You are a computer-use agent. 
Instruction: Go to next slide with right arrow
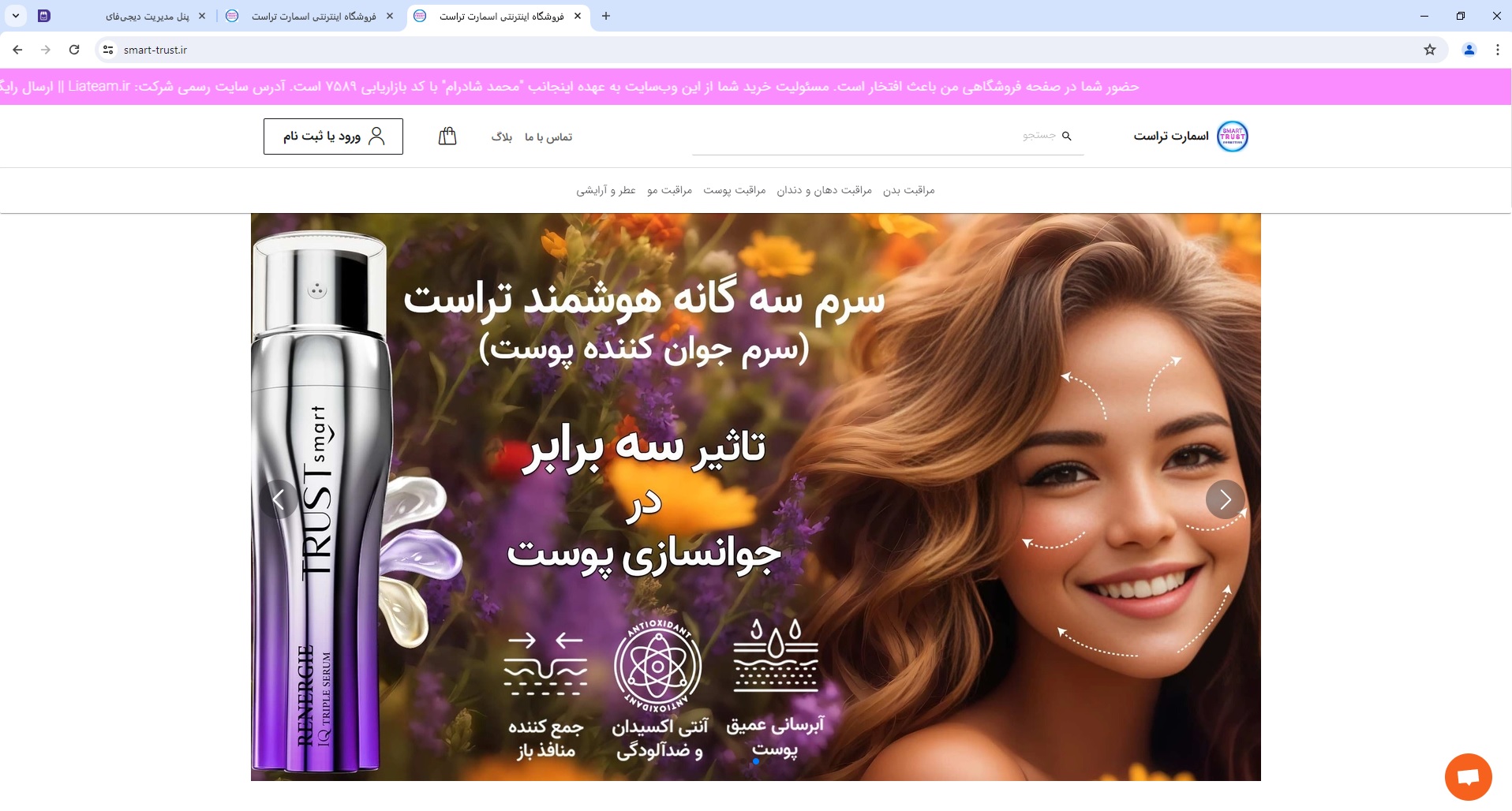(x=1225, y=499)
